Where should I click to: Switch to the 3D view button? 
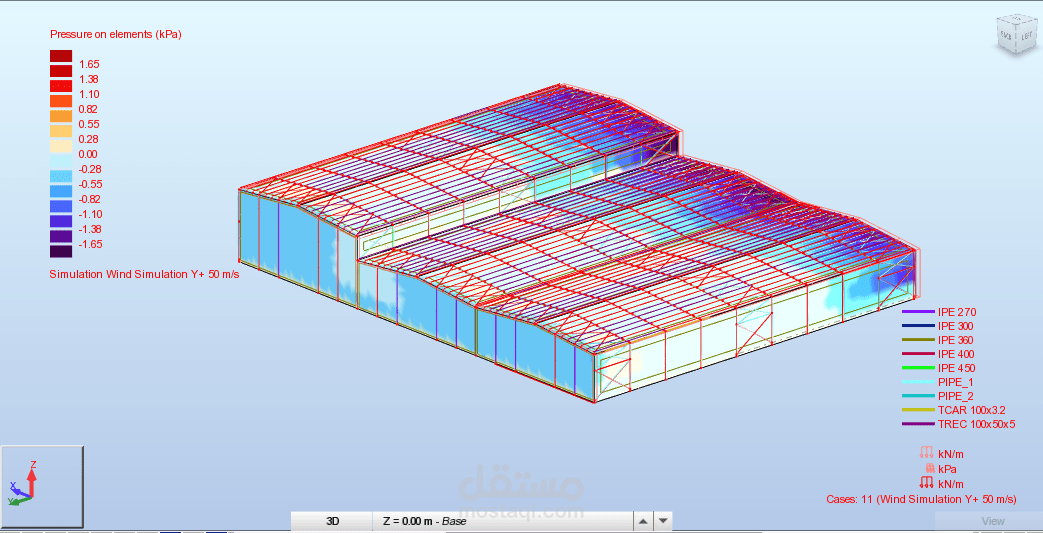point(332,521)
